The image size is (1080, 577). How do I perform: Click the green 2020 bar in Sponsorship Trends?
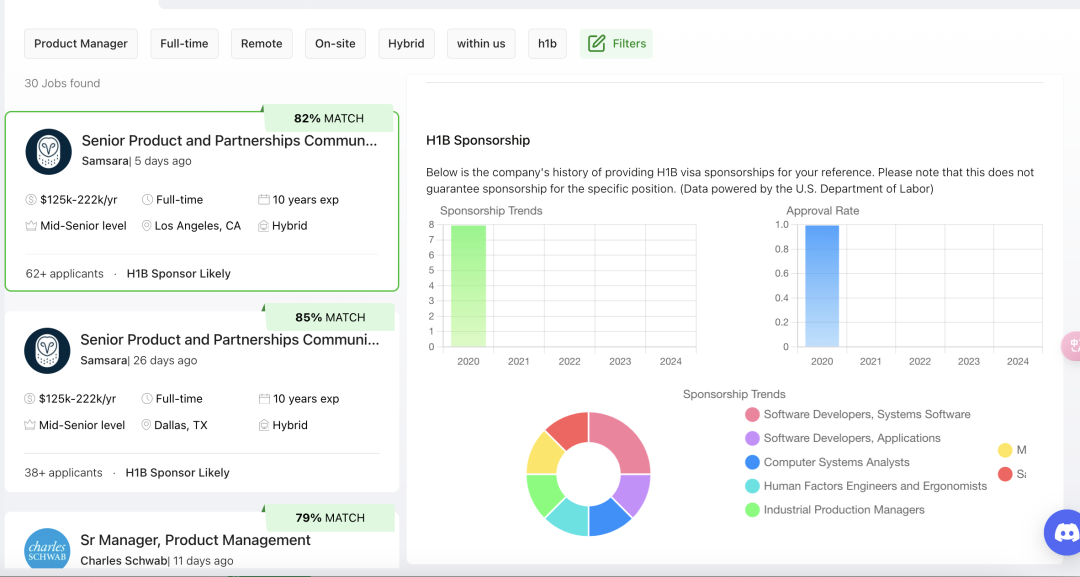[x=468, y=286]
